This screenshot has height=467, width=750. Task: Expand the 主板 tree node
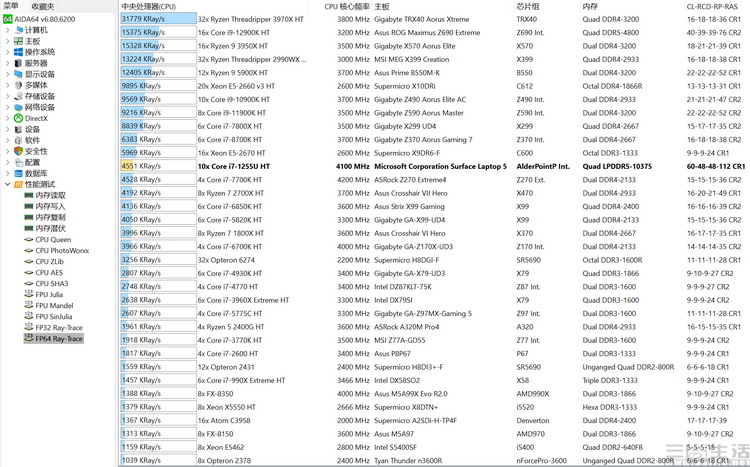7,41
